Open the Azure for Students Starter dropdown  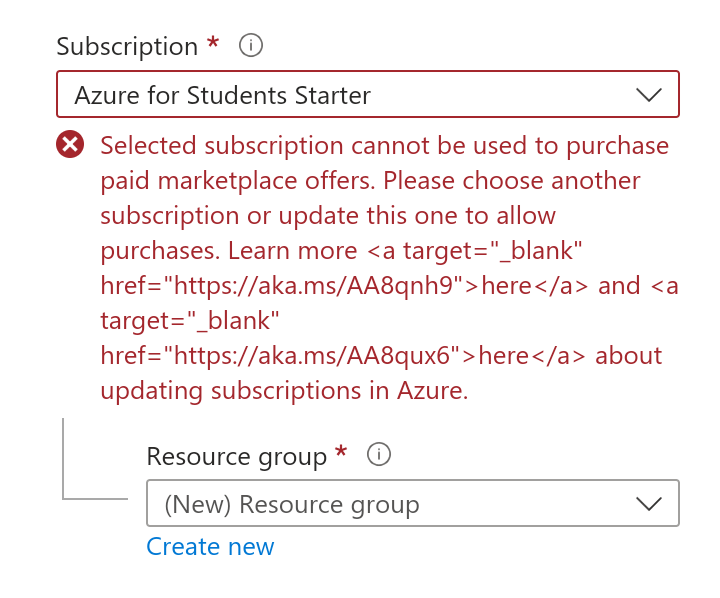tap(368, 94)
